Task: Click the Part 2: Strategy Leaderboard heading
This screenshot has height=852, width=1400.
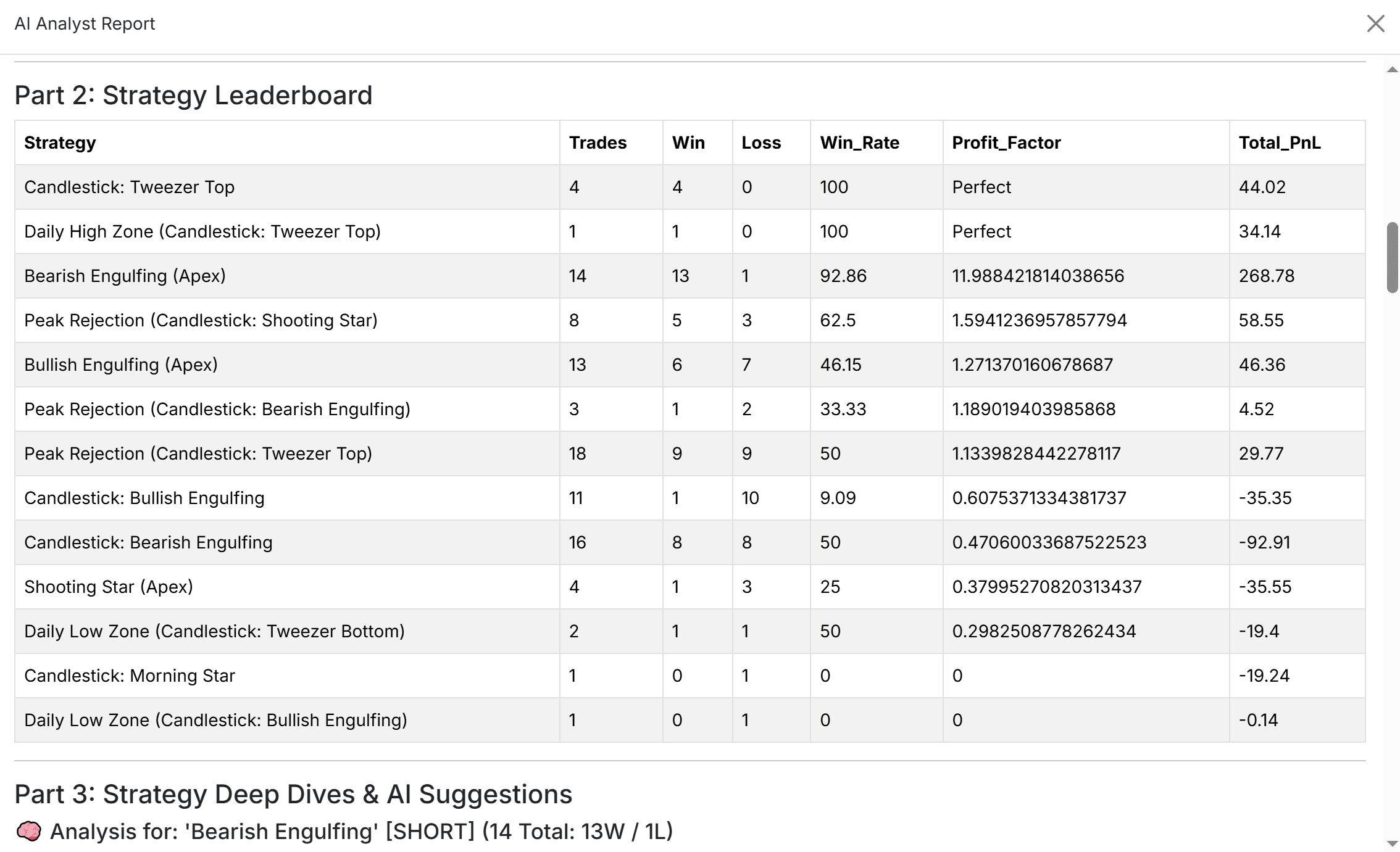Action: tap(193, 95)
